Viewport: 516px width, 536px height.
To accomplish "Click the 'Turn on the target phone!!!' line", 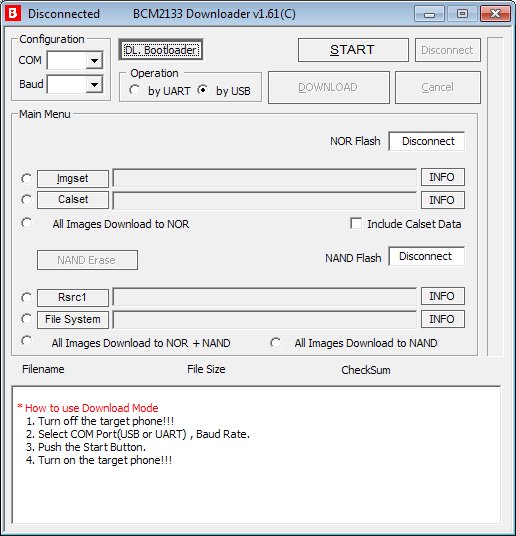I will click(105, 460).
